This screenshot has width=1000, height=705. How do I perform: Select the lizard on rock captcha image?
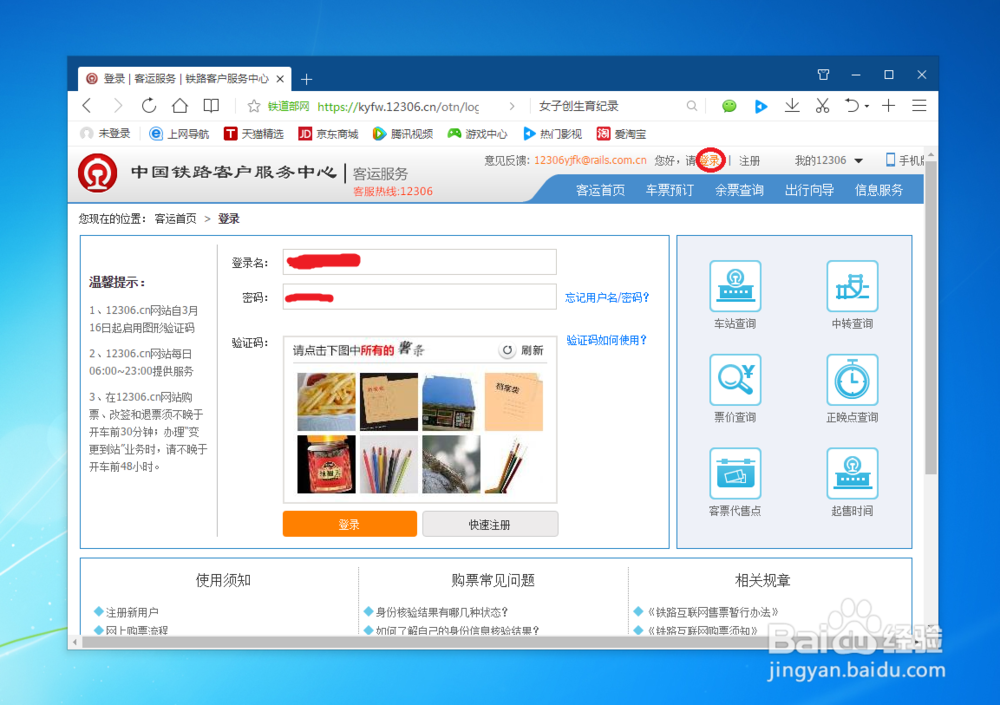pyautogui.click(x=451, y=464)
